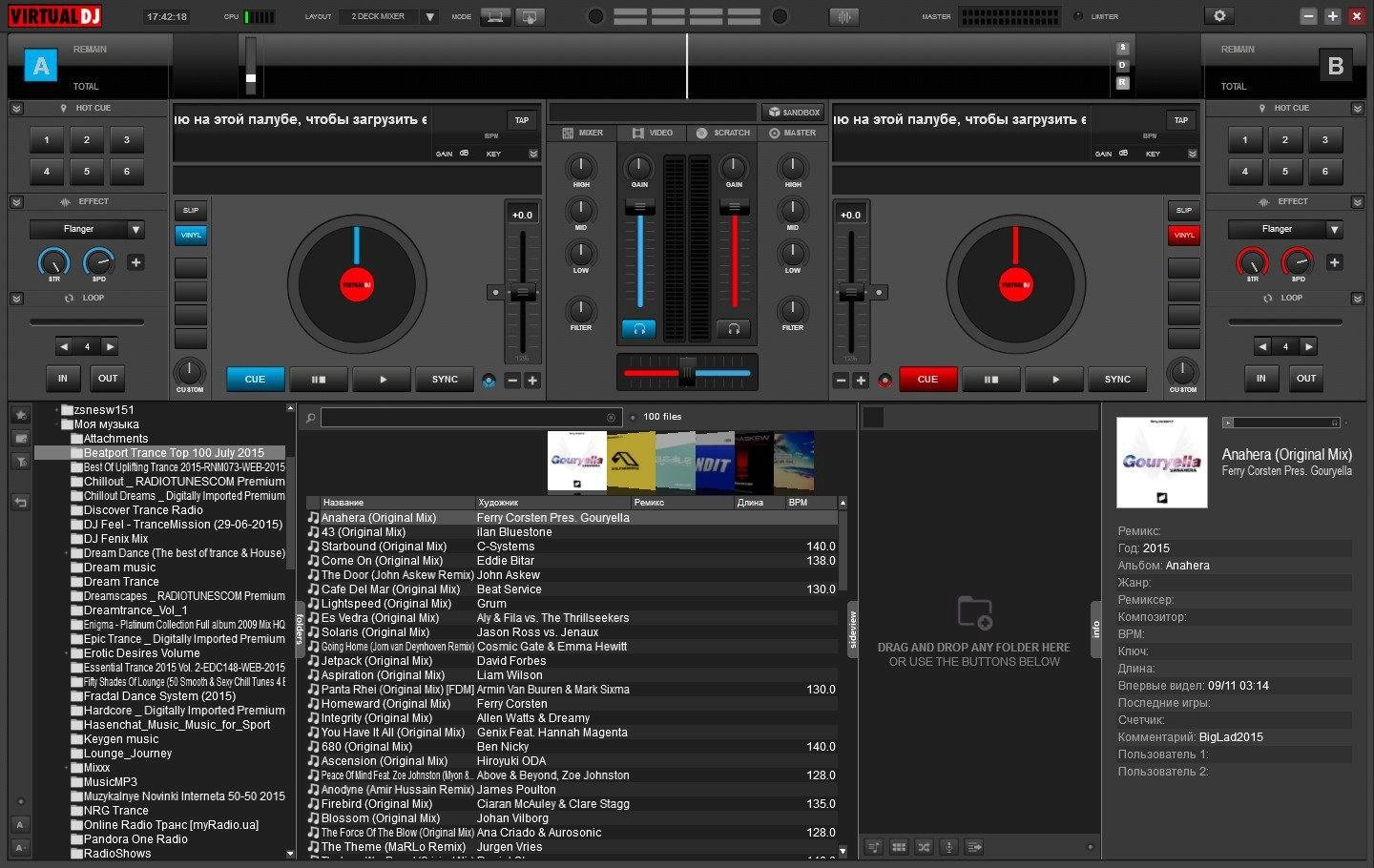
Task: Toggle the S button beside the waveform
Action: [x=1123, y=48]
